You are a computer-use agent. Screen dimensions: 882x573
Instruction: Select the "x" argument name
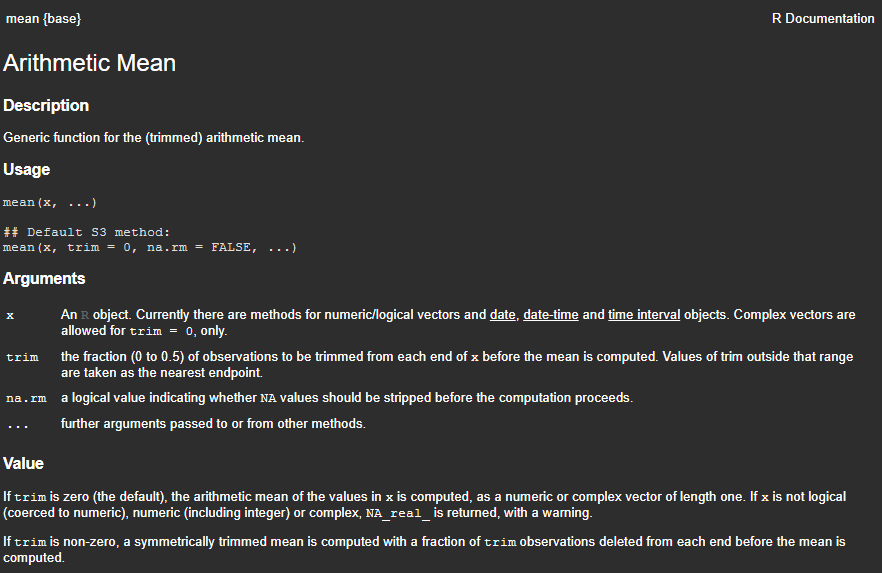coord(10,315)
